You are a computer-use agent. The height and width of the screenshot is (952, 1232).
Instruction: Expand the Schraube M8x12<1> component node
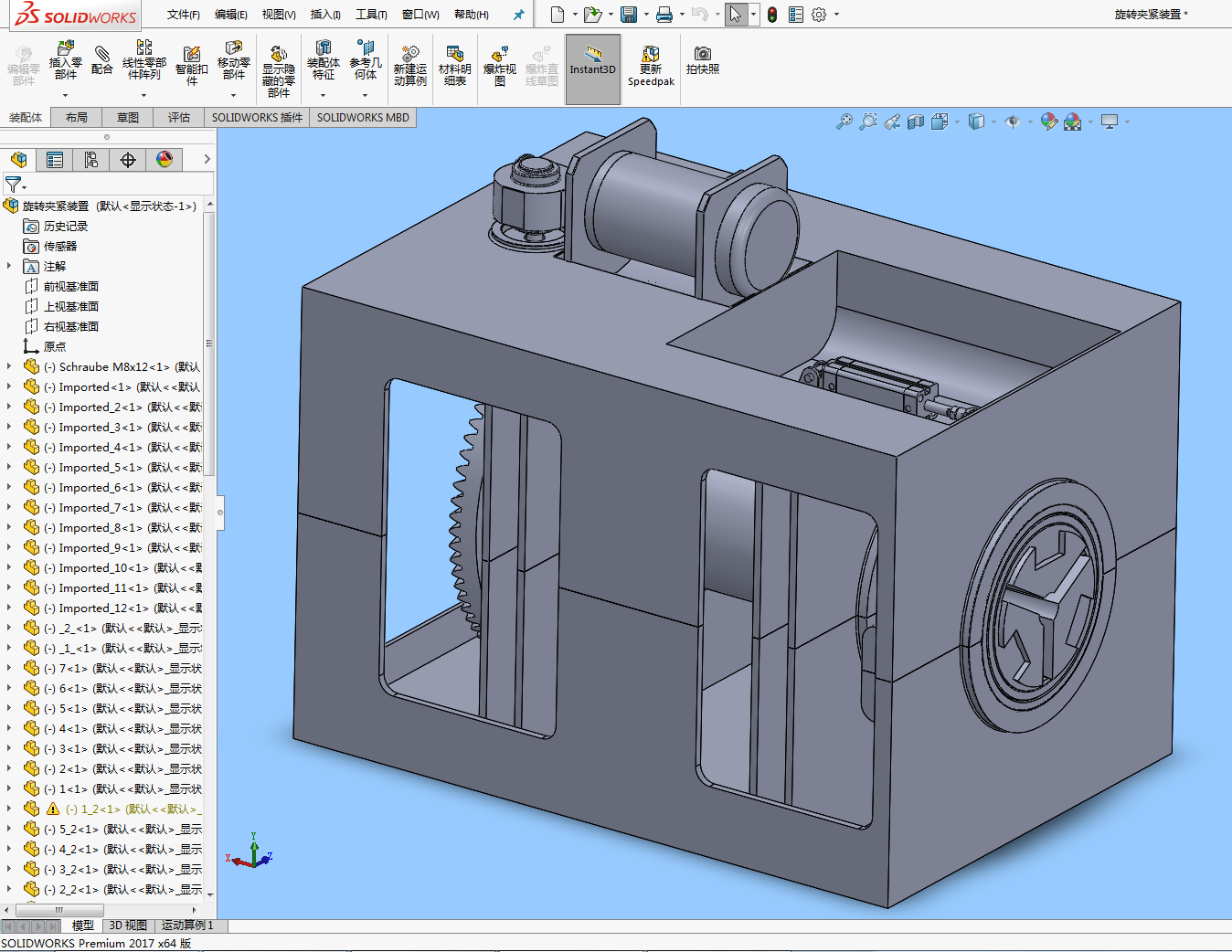click(9, 366)
